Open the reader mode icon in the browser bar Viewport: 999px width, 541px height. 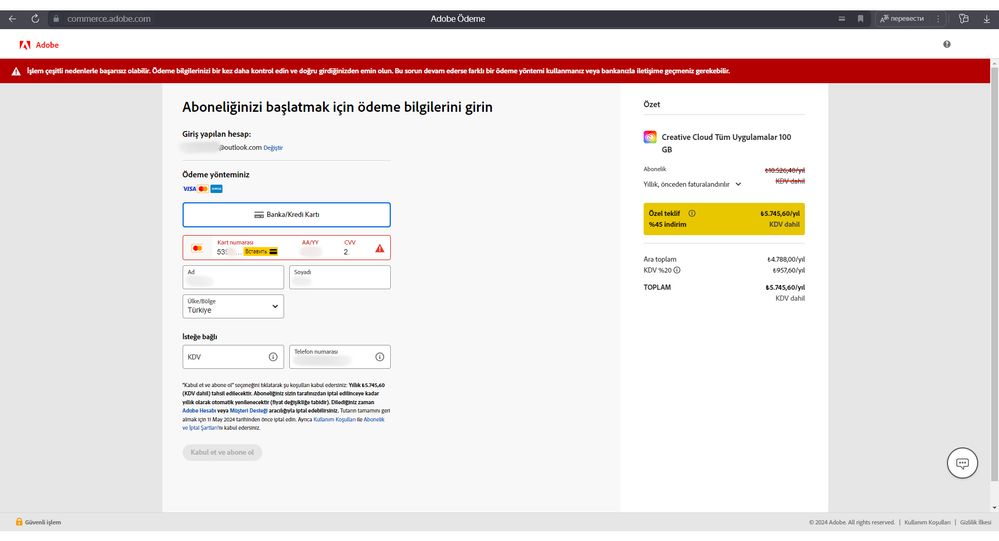(x=842, y=18)
